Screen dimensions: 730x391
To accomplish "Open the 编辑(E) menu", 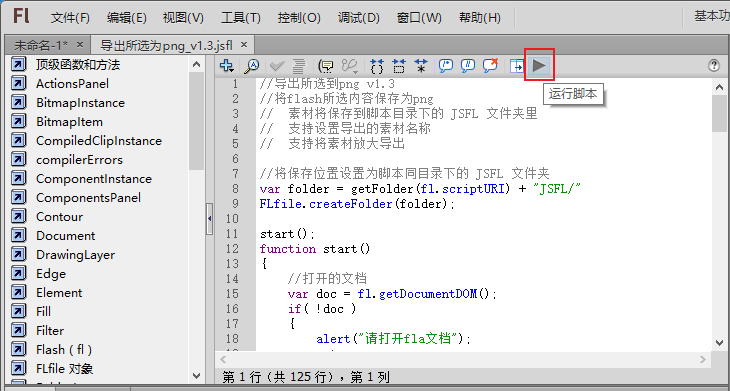I will (x=127, y=18).
